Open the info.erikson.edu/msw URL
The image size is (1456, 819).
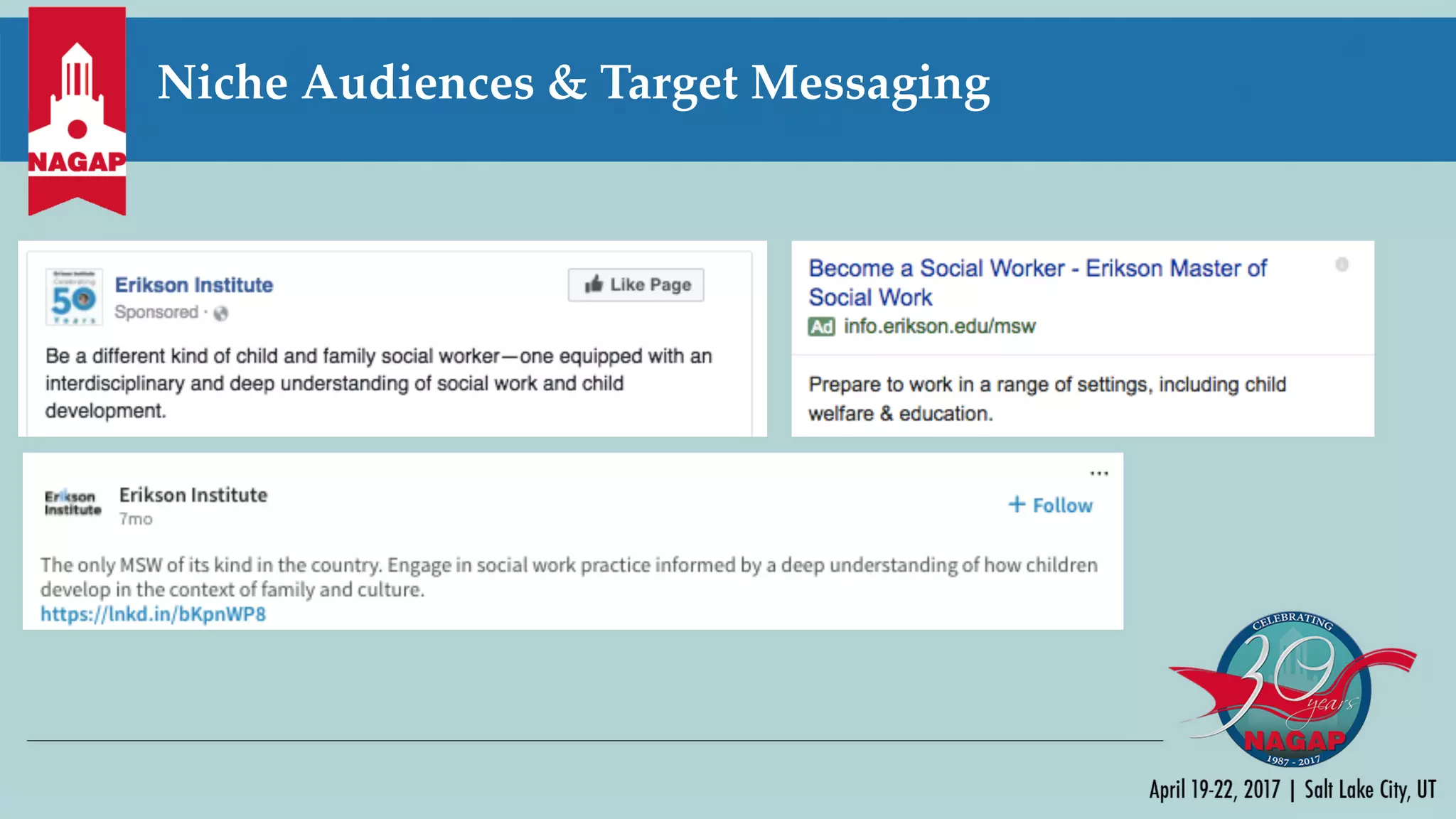(x=939, y=326)
